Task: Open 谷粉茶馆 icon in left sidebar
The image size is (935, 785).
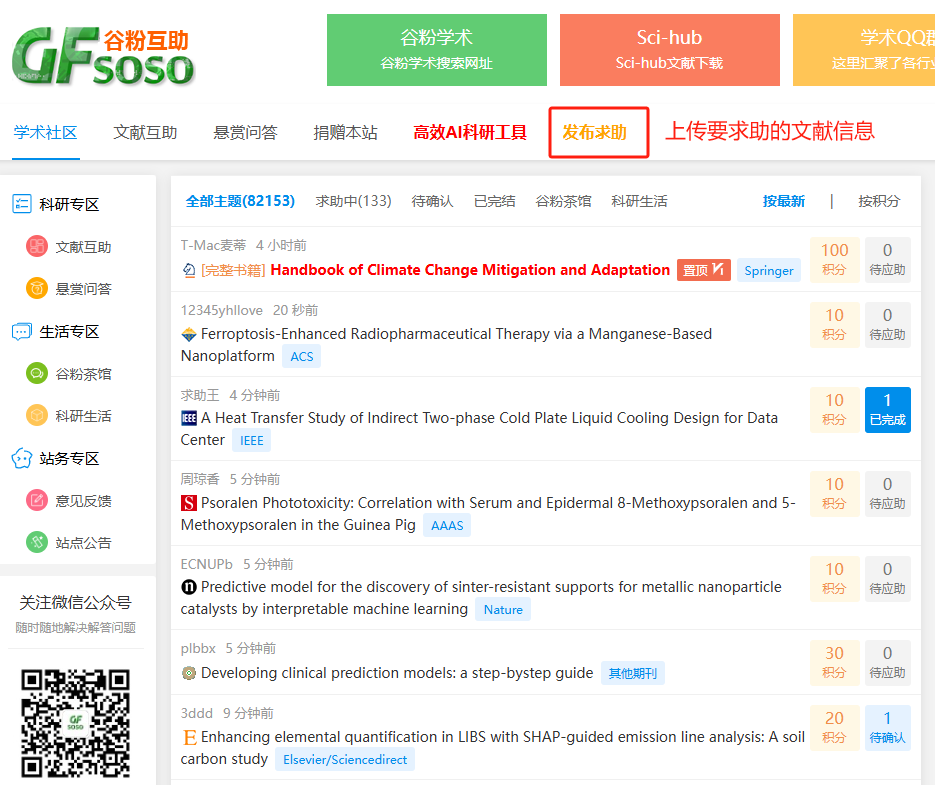Action: [37, 374]
